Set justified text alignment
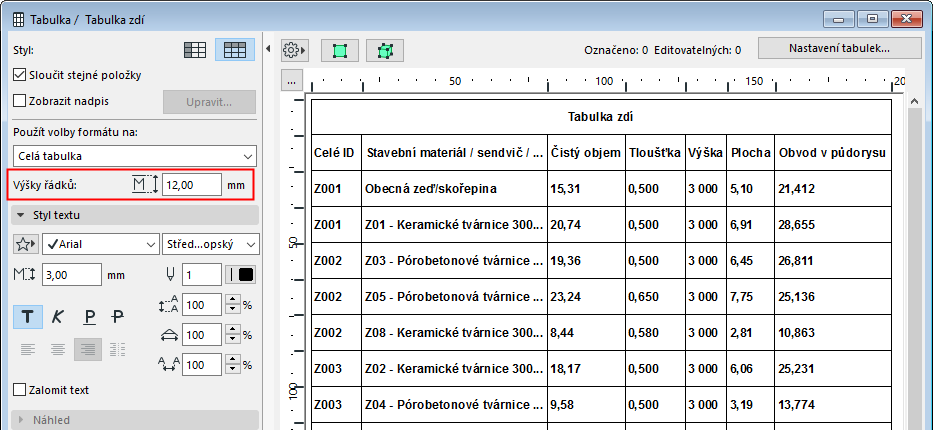Screen dimensions: 933x430 pos(118,349)
